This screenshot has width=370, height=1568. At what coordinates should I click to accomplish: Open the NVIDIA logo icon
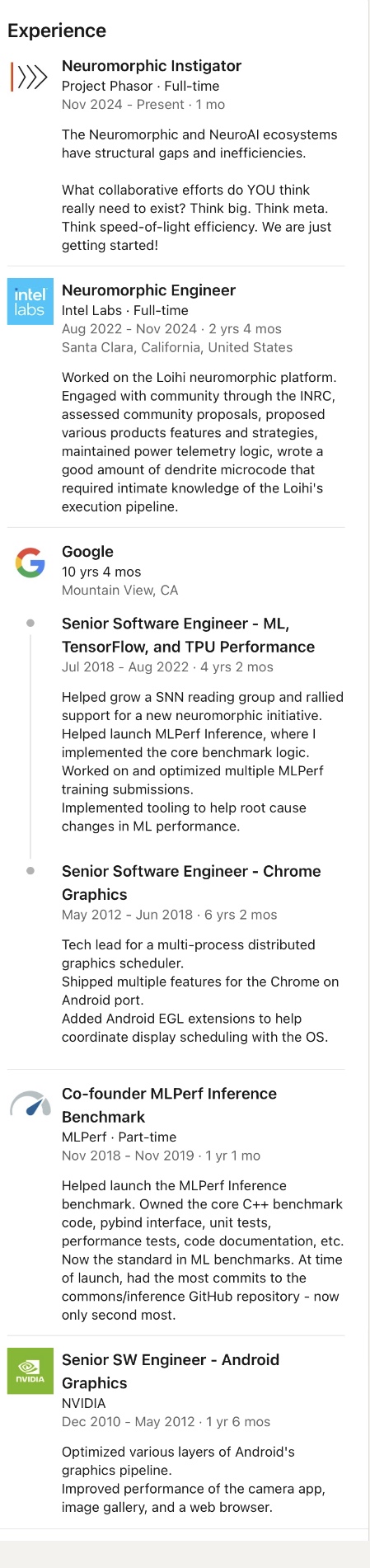(30, 1371)
